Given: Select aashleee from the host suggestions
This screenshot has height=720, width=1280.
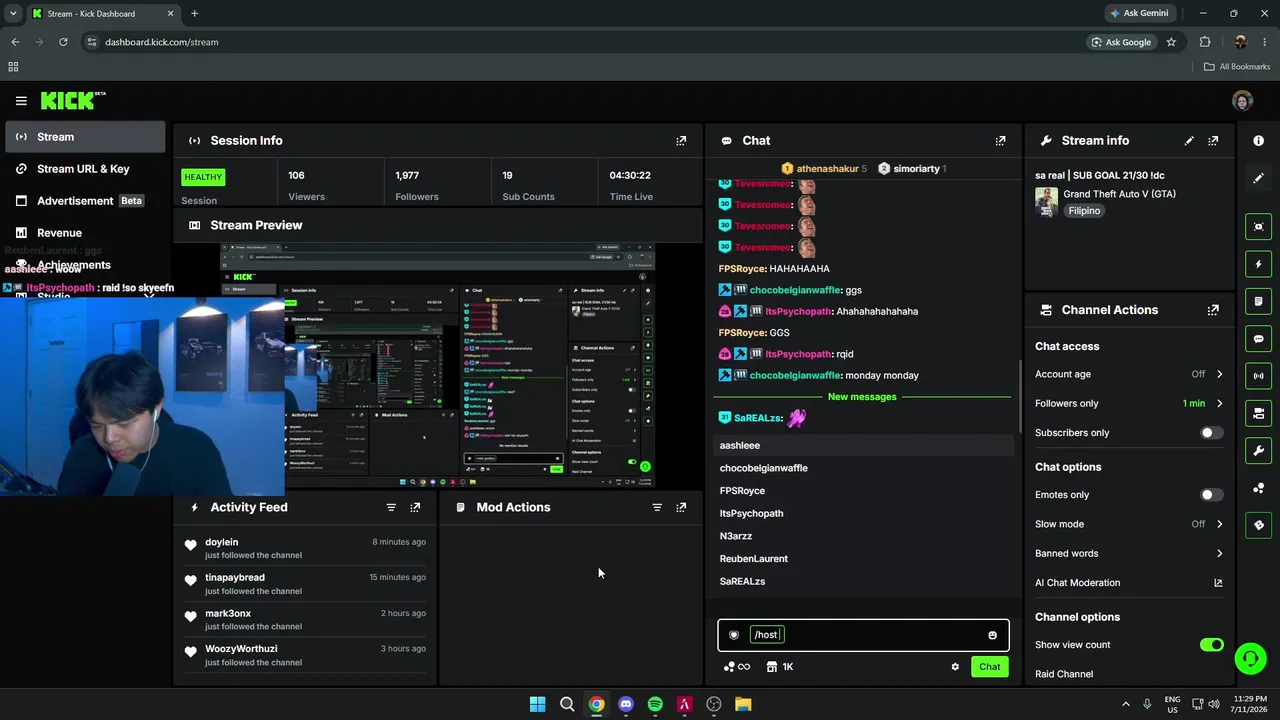Looking at the screenshot, I should [865, 445].
